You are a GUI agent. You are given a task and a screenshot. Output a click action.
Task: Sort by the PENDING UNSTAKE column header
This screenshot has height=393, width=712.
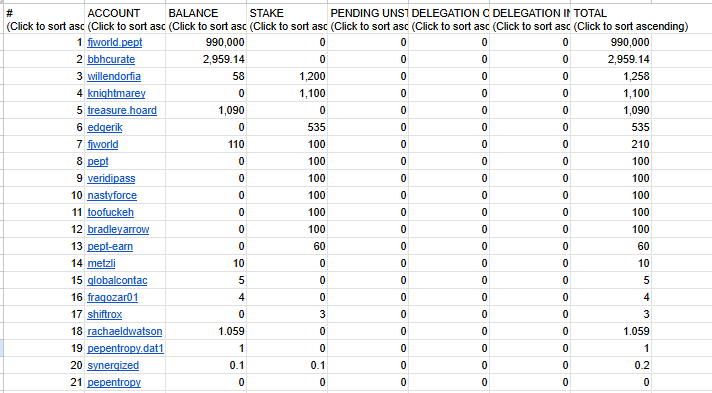click(x=368, y=20)
